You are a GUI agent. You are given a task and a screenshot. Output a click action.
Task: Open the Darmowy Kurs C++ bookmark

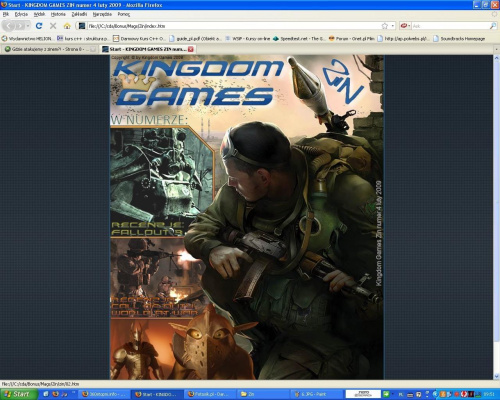pyautogui.click(x=139, y=39)
